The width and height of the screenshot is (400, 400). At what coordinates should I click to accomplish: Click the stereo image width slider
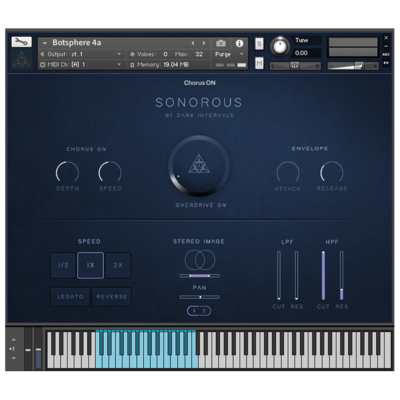coord(200,276)
